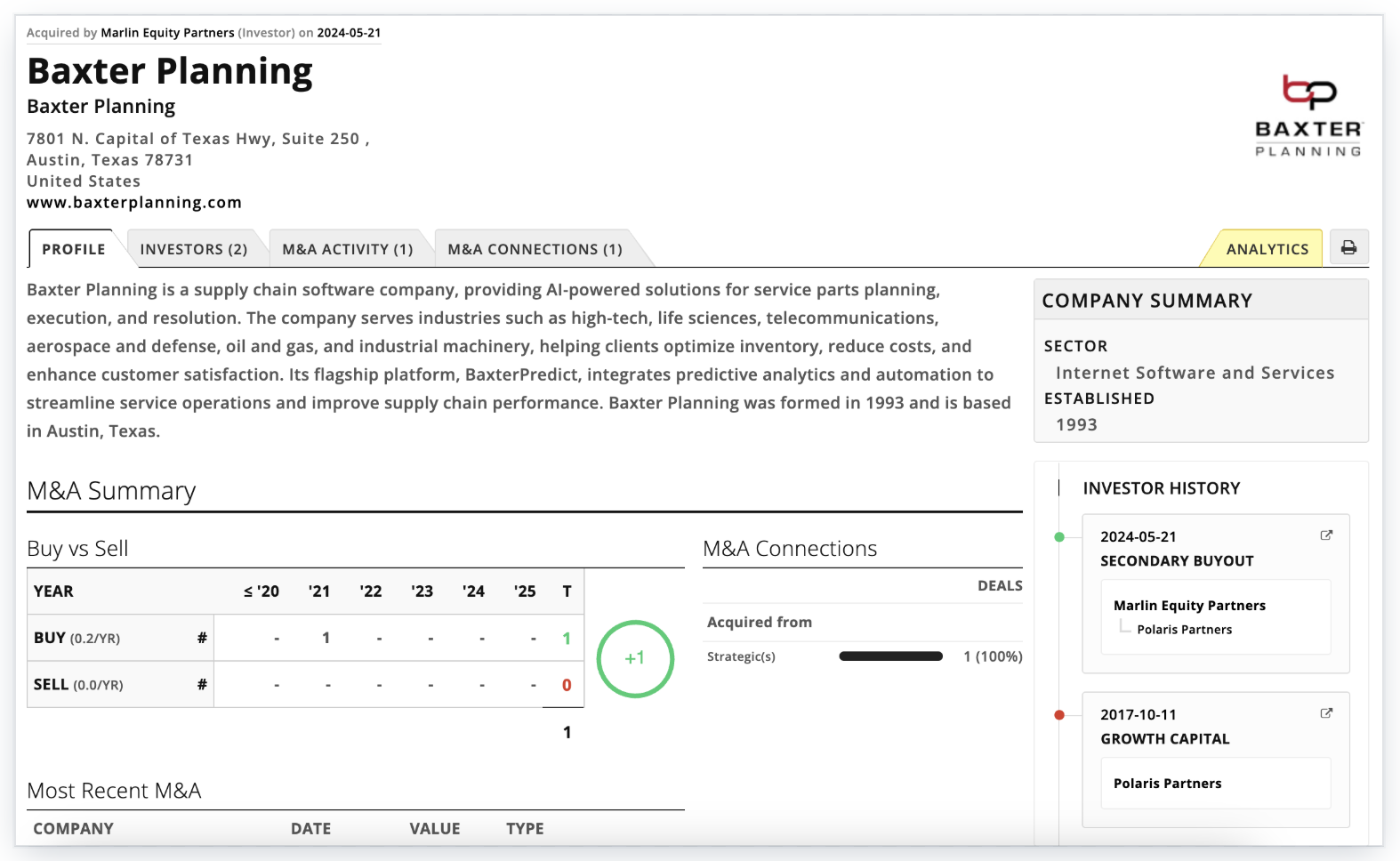1400x861 pixels.
Task: Print the company profile via printer icon
Action: (1348, 248)
